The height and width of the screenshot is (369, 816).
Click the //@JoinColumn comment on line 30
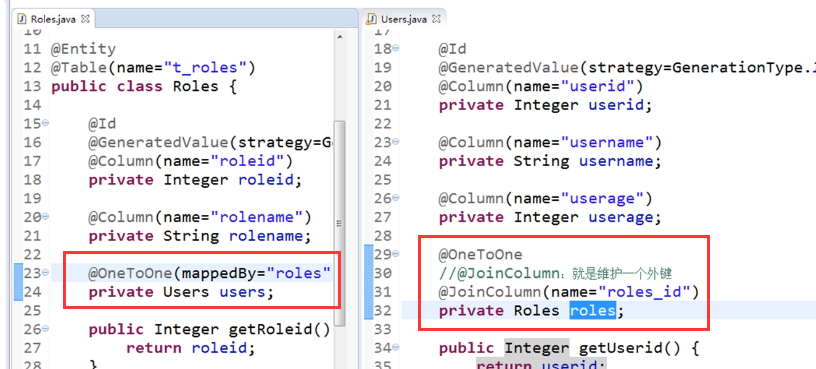tap(556, 273)
